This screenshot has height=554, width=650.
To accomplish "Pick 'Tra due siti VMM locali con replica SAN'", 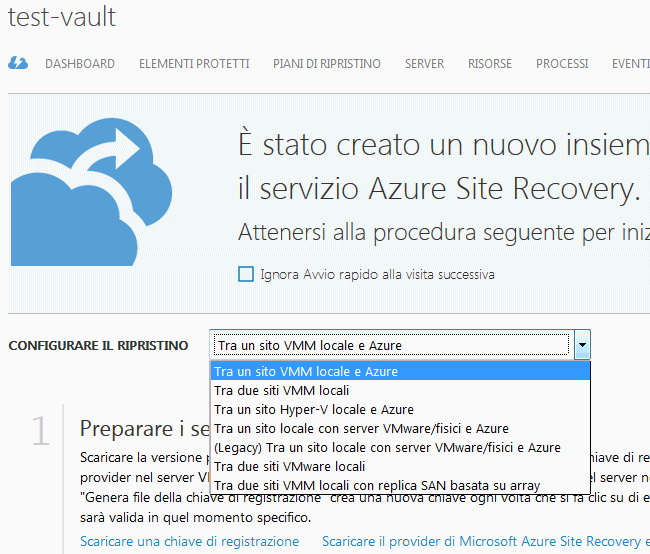I will coord(400,485).
